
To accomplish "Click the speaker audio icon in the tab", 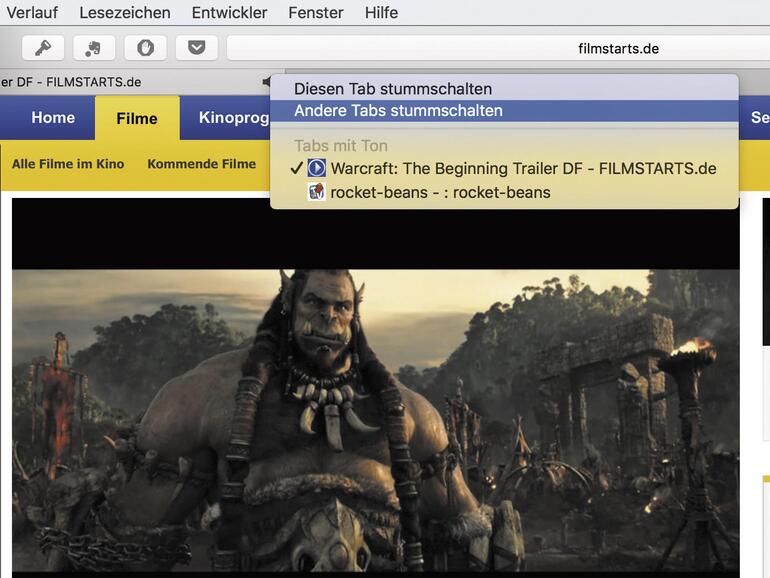I will click(266, 82).
